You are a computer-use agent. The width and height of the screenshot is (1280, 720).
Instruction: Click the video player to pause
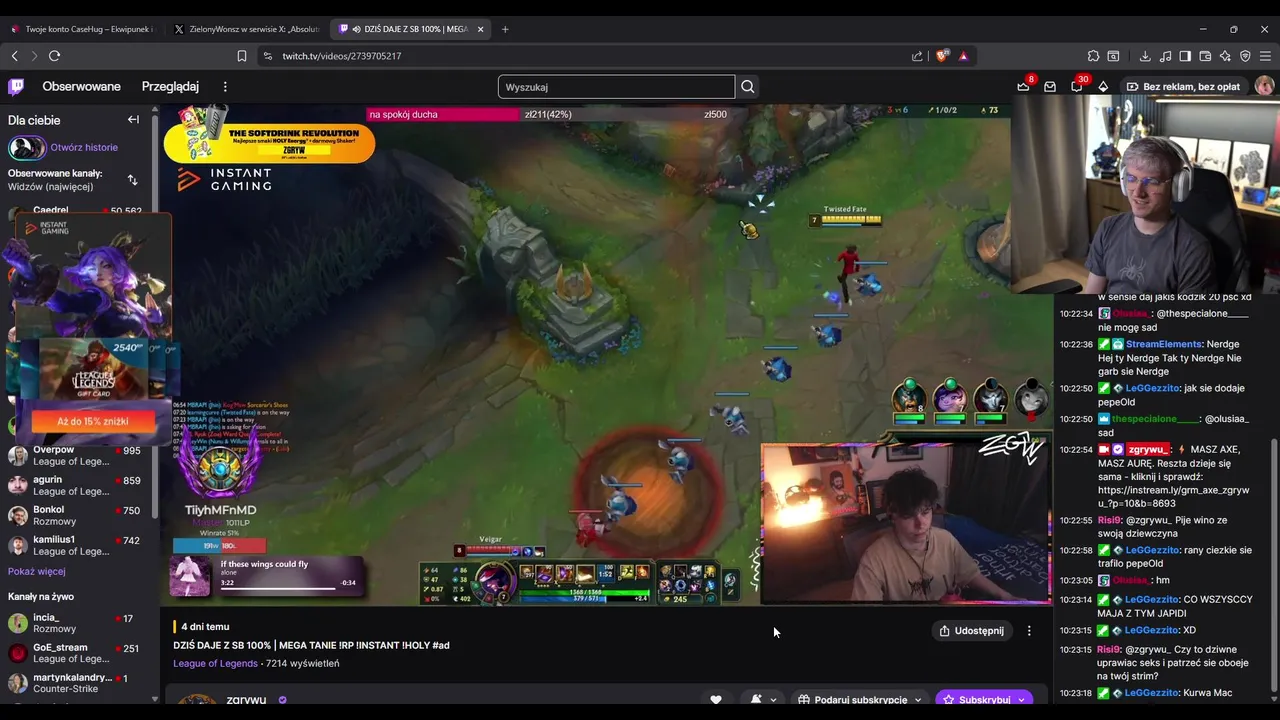point(607,355)
